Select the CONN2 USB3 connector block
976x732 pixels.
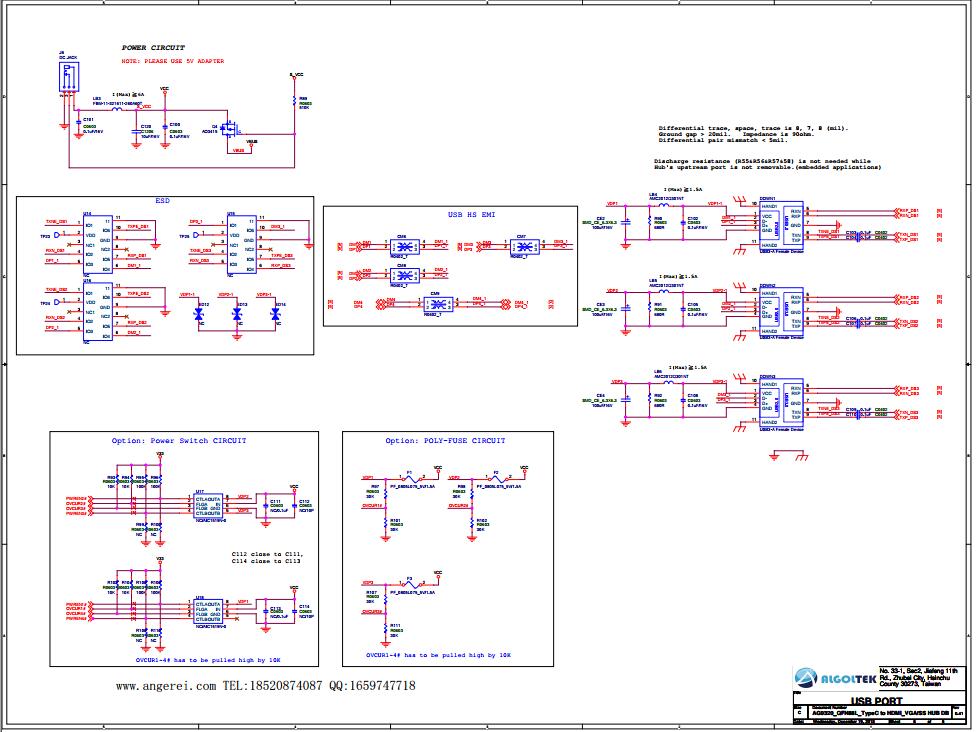[x=781, y=313]
